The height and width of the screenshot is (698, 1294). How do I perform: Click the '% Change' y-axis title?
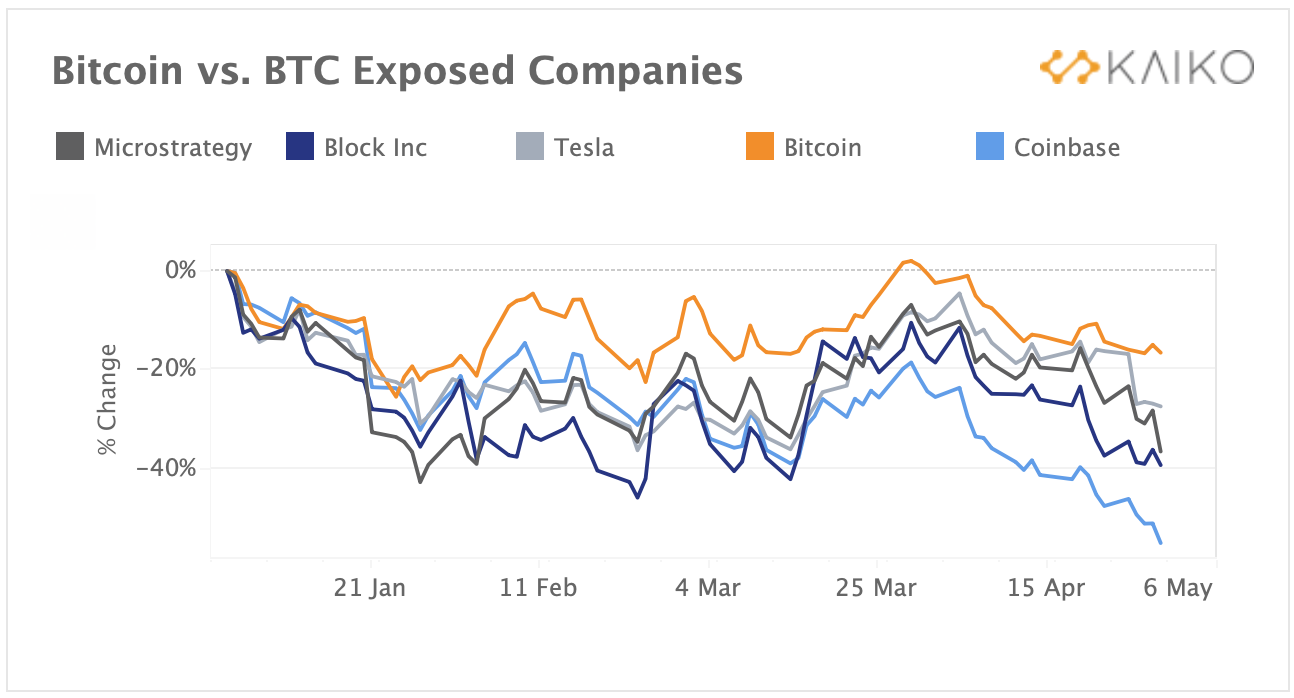pyautogui.click(x=107, y=400)
